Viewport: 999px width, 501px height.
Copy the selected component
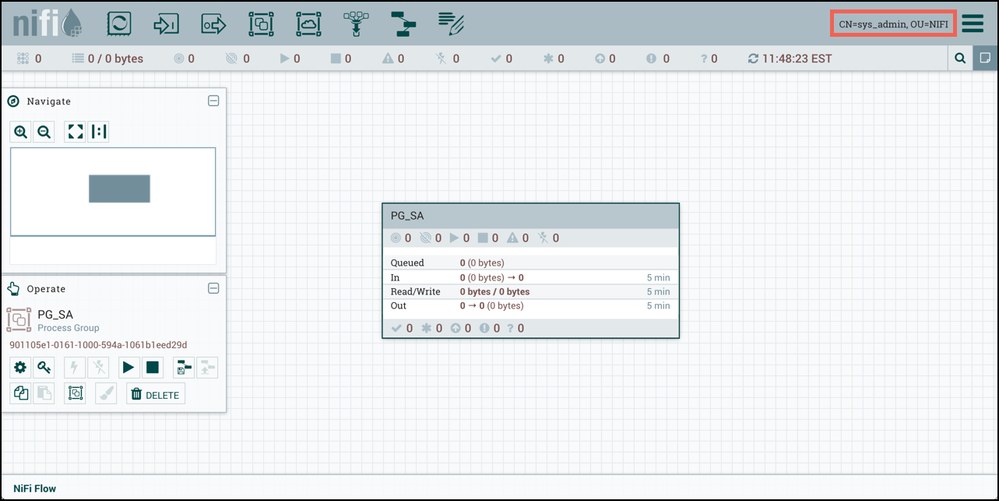(x=20, y=393)
